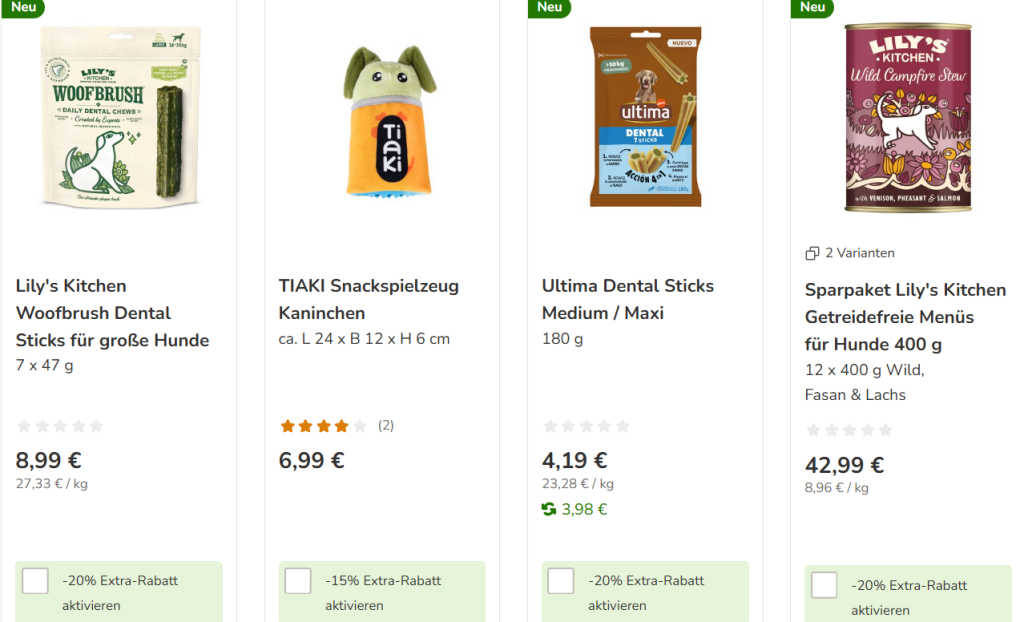Check the Ultima Dental Sticks Extra-Rabatt box
The image size is (1024, 622).
click(x=561, y=581)
